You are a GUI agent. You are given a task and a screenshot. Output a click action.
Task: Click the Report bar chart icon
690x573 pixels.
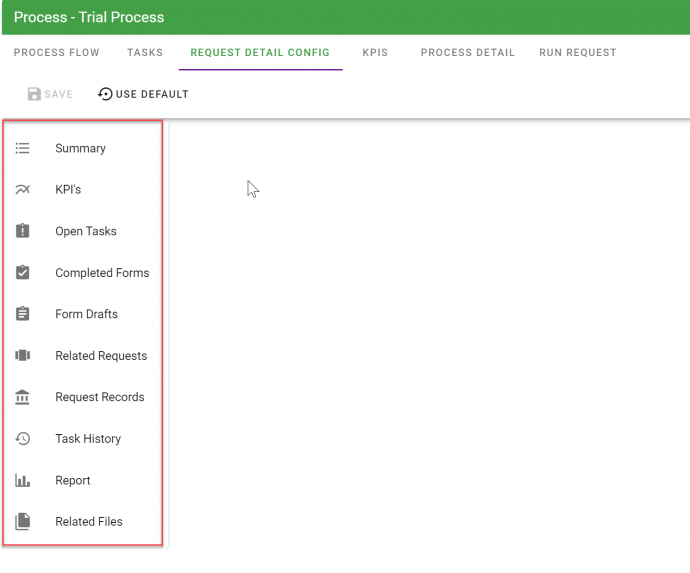[x=23, y=480]
